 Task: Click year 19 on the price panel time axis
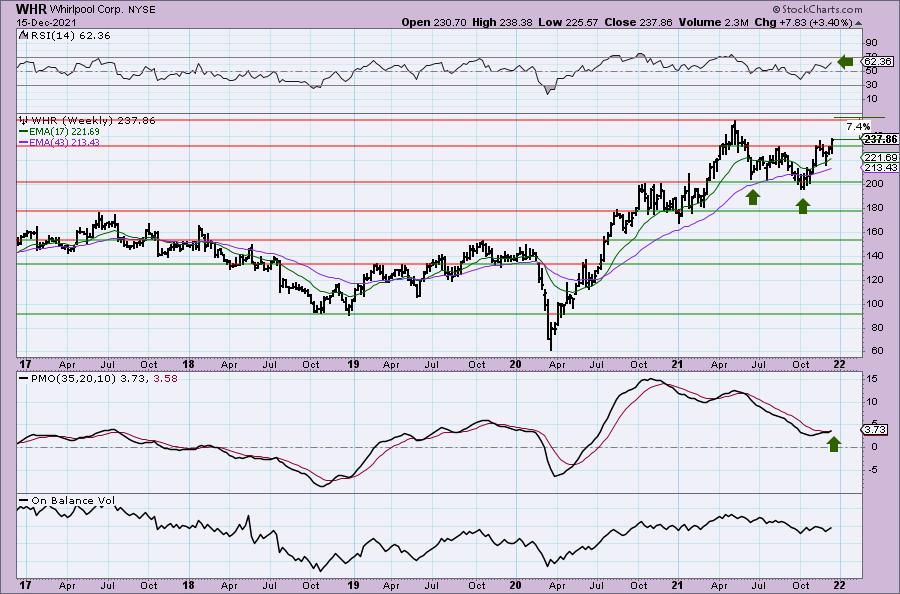pyautogui.click(x=353, y=364)
